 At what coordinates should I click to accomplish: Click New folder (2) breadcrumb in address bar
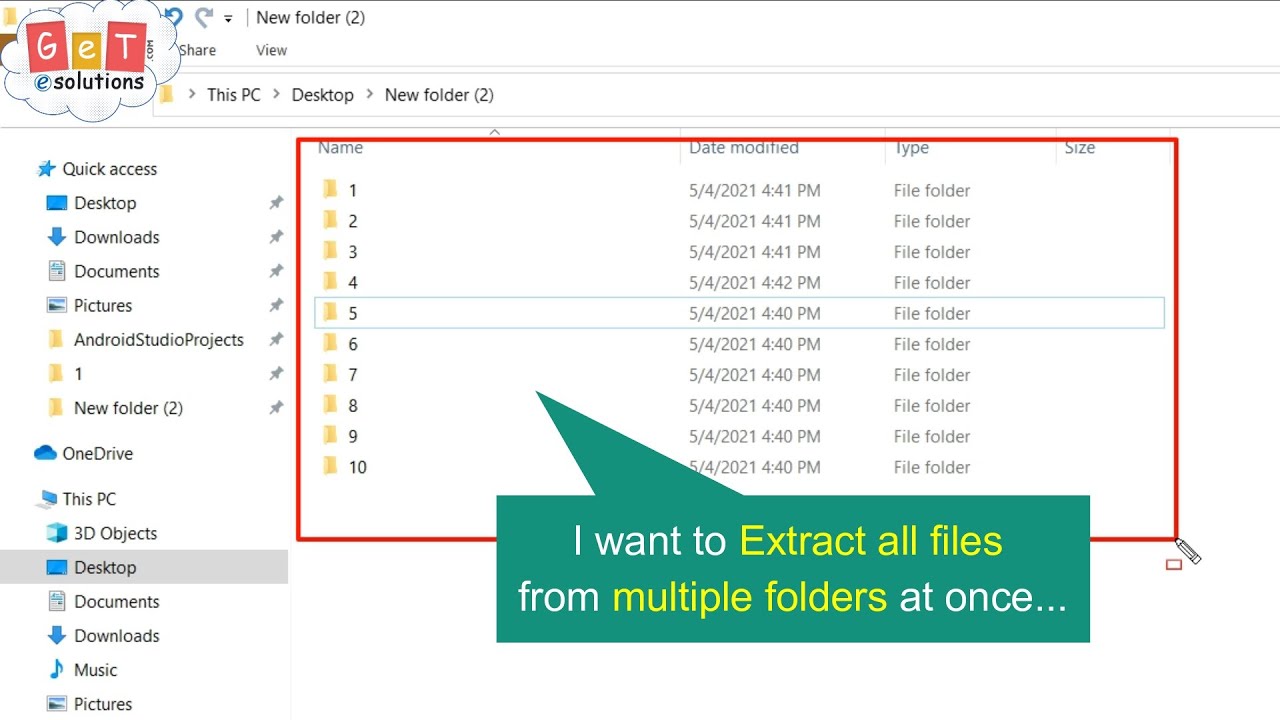439,95
